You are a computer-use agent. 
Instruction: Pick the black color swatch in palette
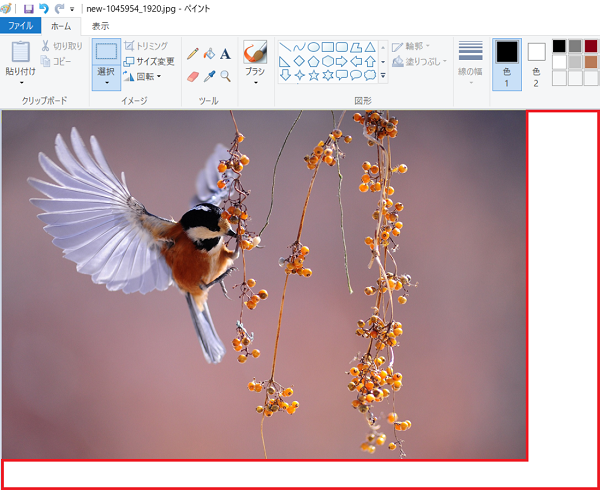559,46
